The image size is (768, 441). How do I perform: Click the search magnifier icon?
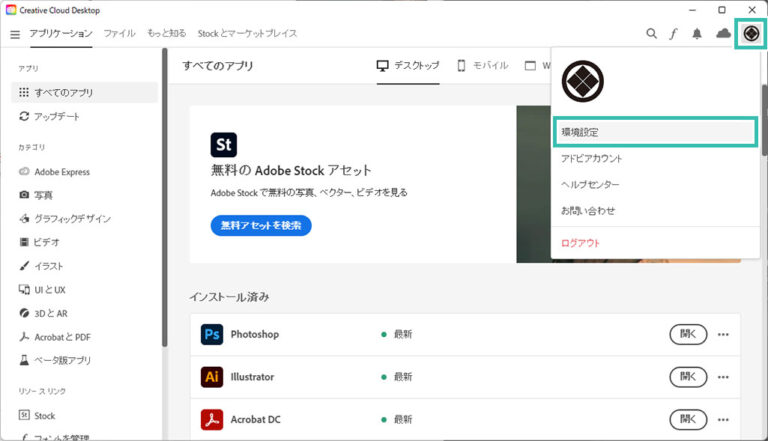pos(652,34)
